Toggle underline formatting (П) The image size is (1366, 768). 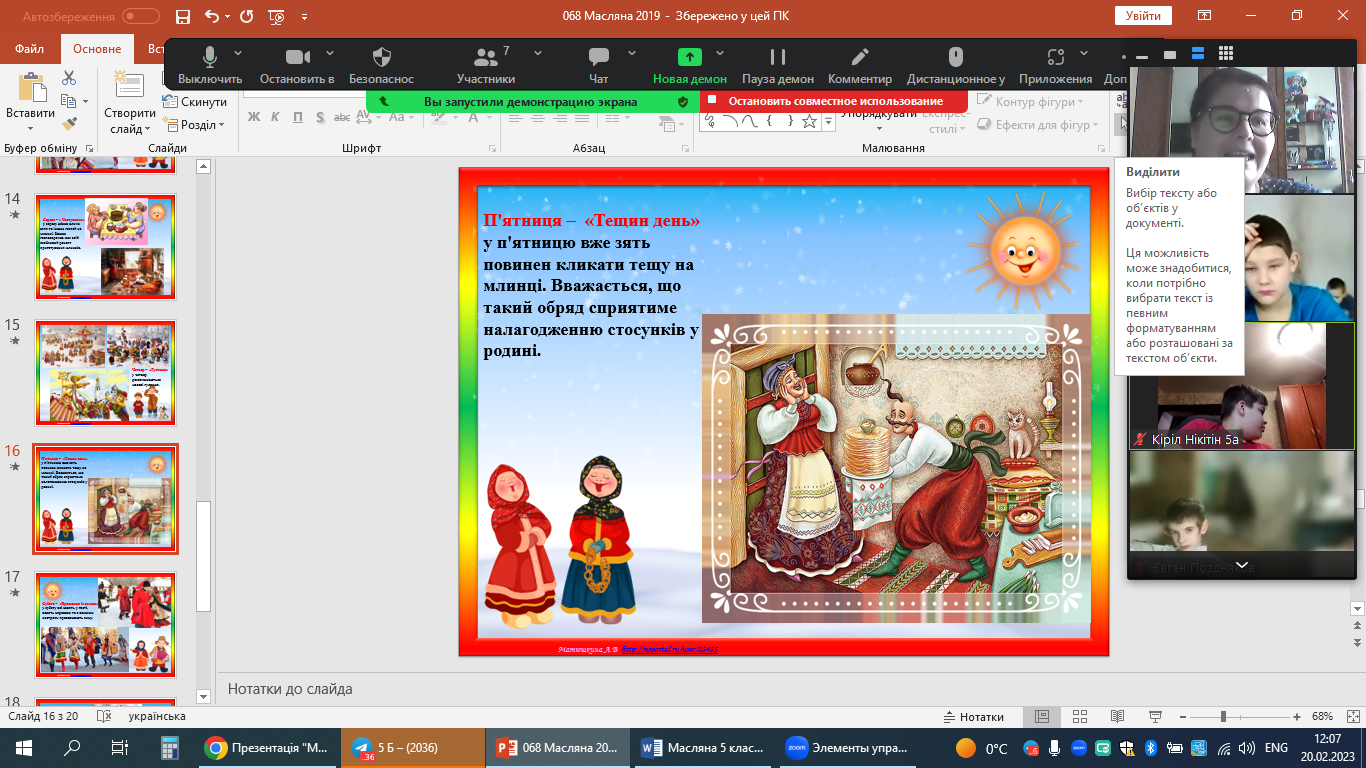click(x=297, y=117)
